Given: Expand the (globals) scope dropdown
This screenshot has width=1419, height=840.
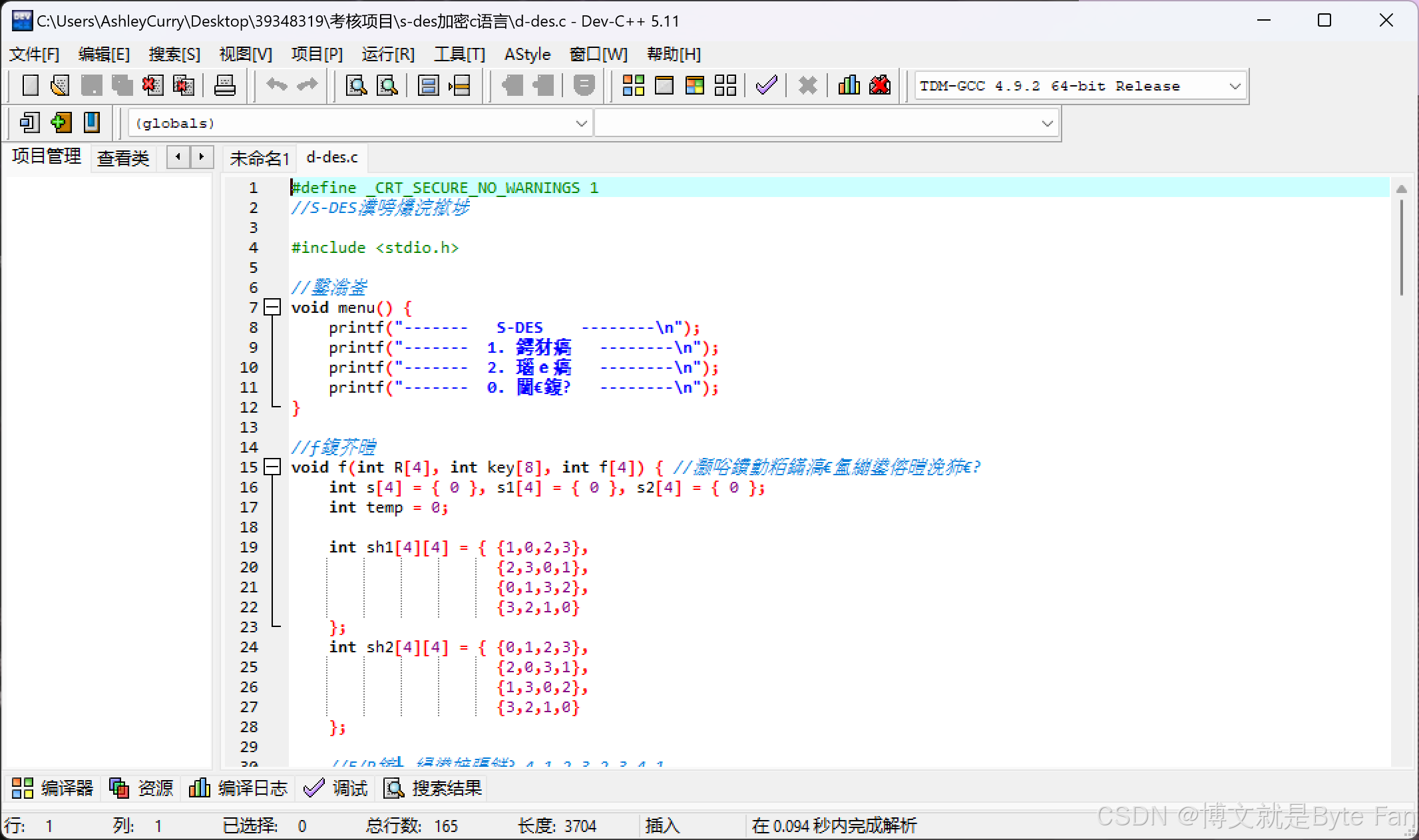Looking at the screenshot, I should (581, 124).
